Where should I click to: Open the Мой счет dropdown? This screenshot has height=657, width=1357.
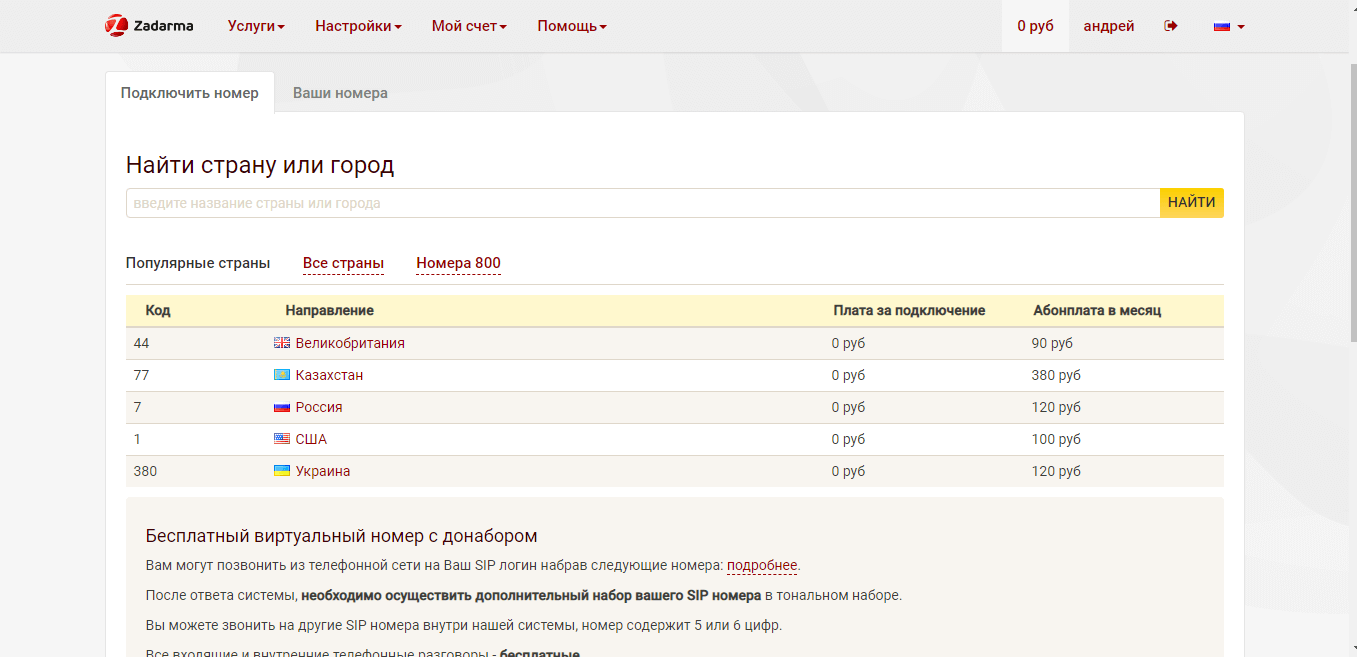pos(469,26)
